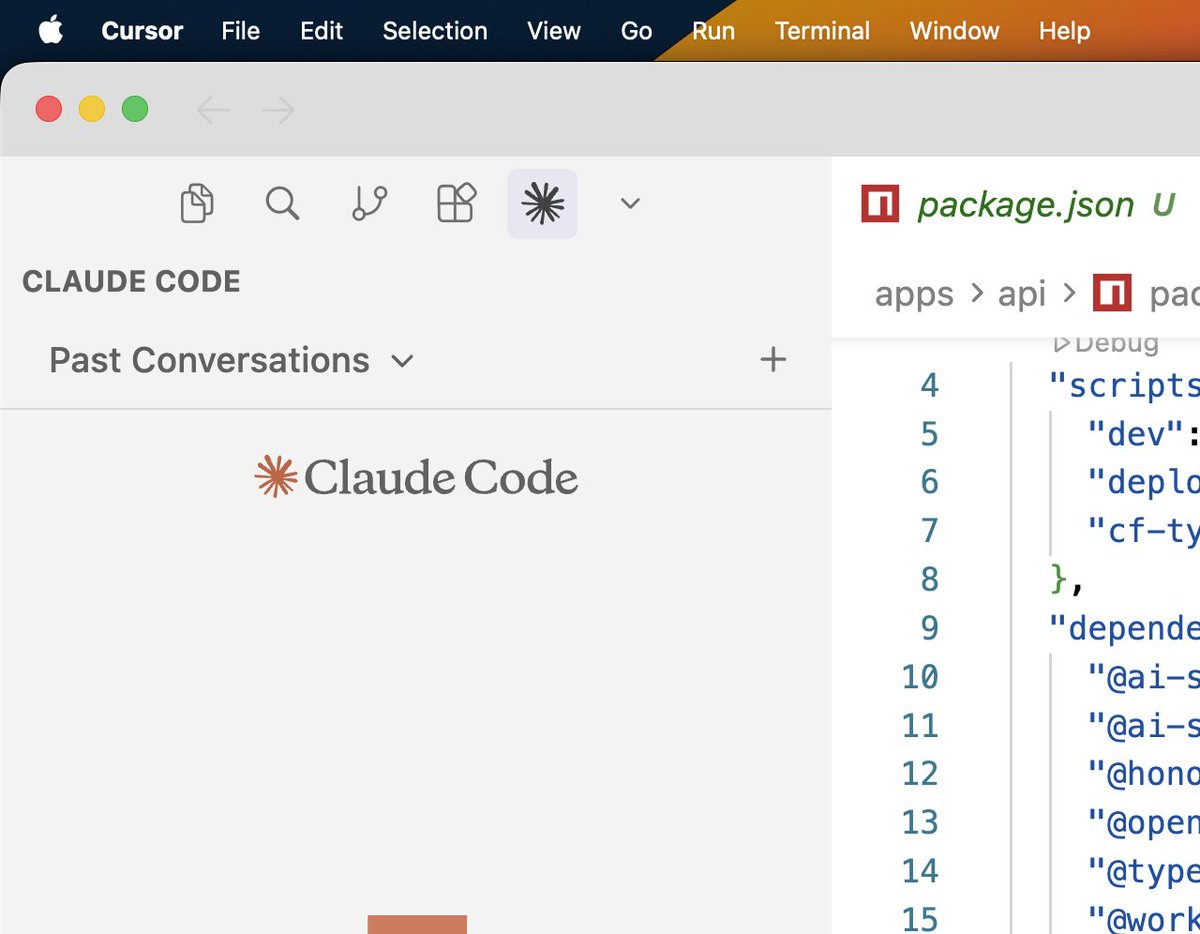The image size is (1200, 934).
Task: Click line number 12 in the gutter
Action: (x=920, y=774)
